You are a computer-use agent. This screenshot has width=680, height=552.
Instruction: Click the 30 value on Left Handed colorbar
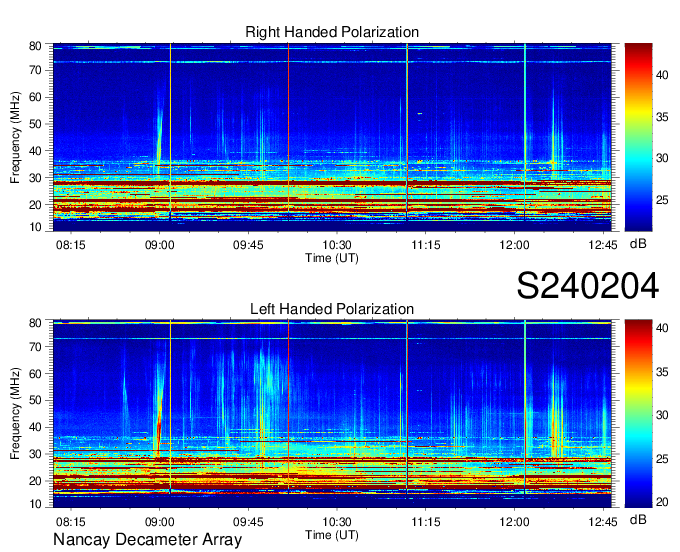(662, 415)
